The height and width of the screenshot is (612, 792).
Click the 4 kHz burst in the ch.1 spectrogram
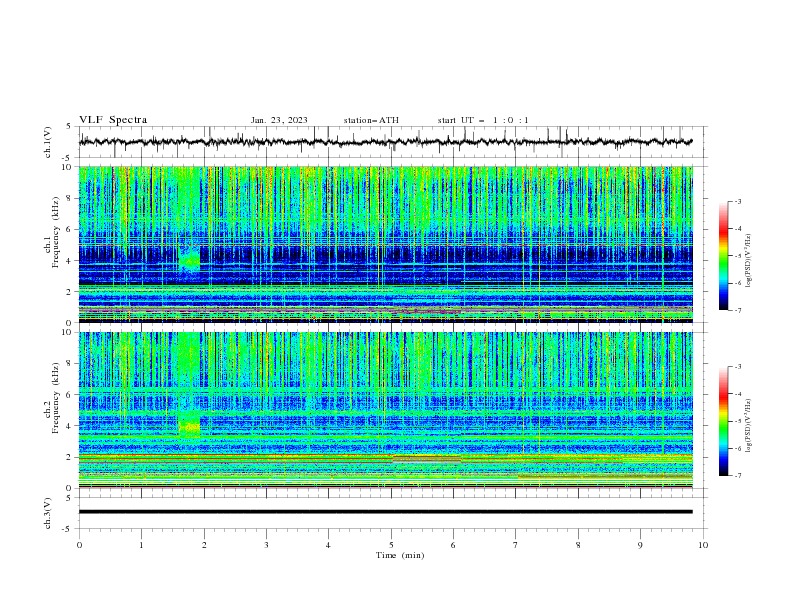click(189, 260)
